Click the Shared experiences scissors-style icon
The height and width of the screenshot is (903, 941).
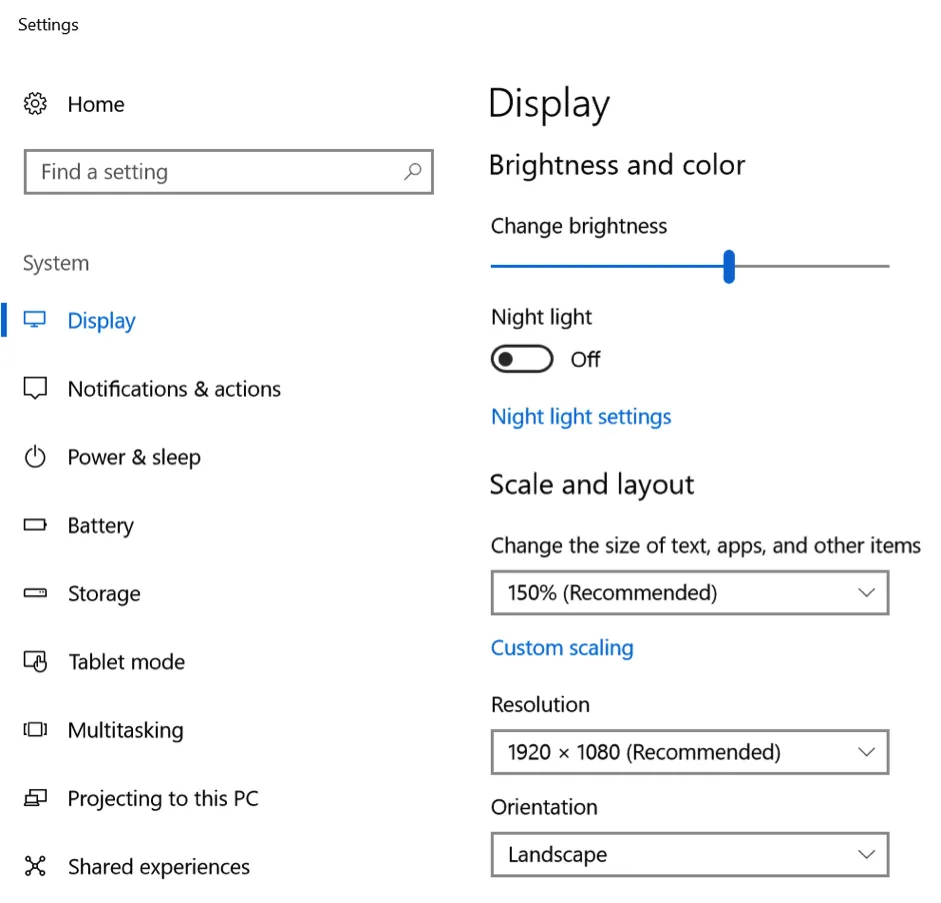35,866
